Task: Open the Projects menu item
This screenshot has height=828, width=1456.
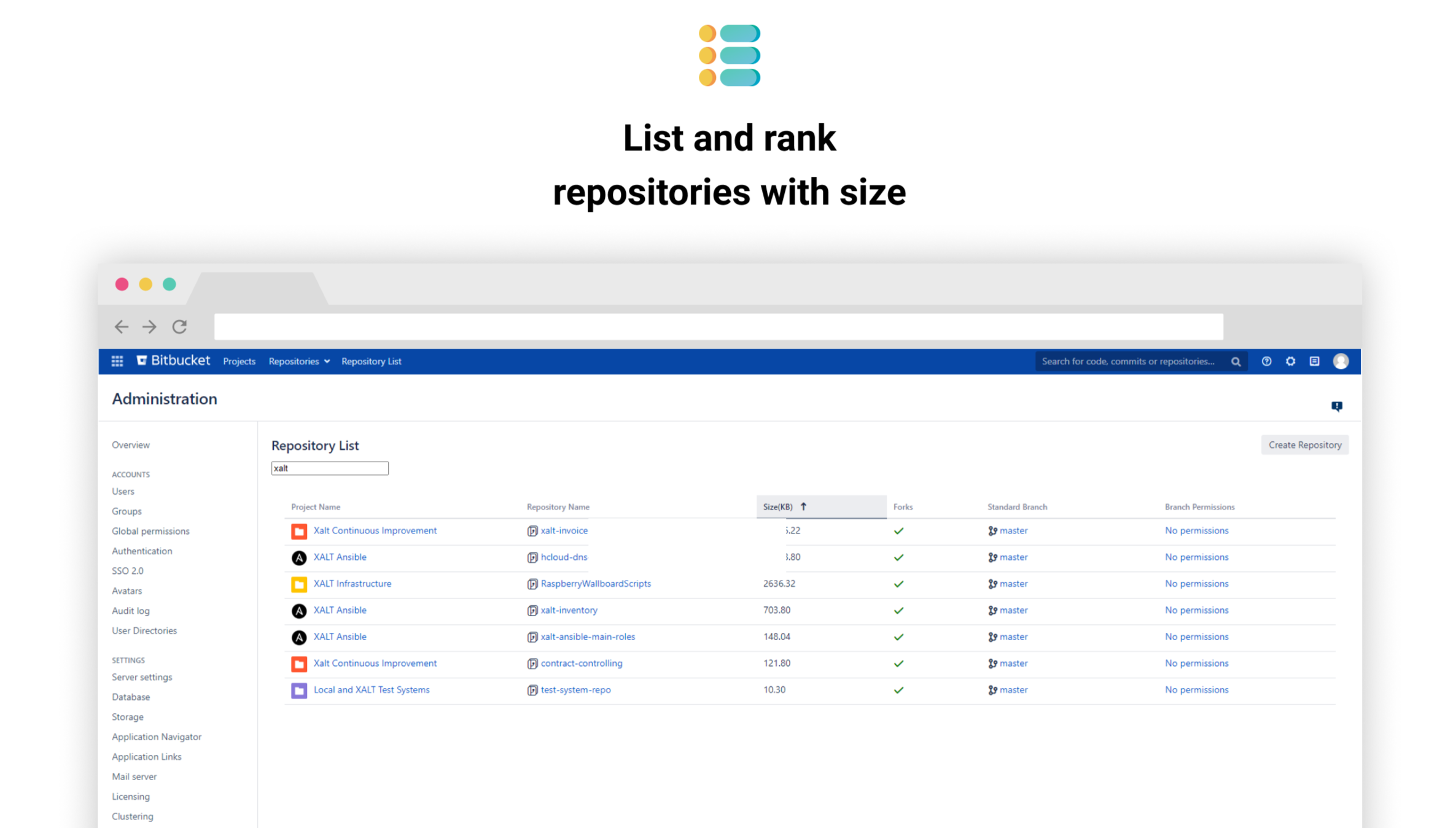Action: tap(239, 362)
